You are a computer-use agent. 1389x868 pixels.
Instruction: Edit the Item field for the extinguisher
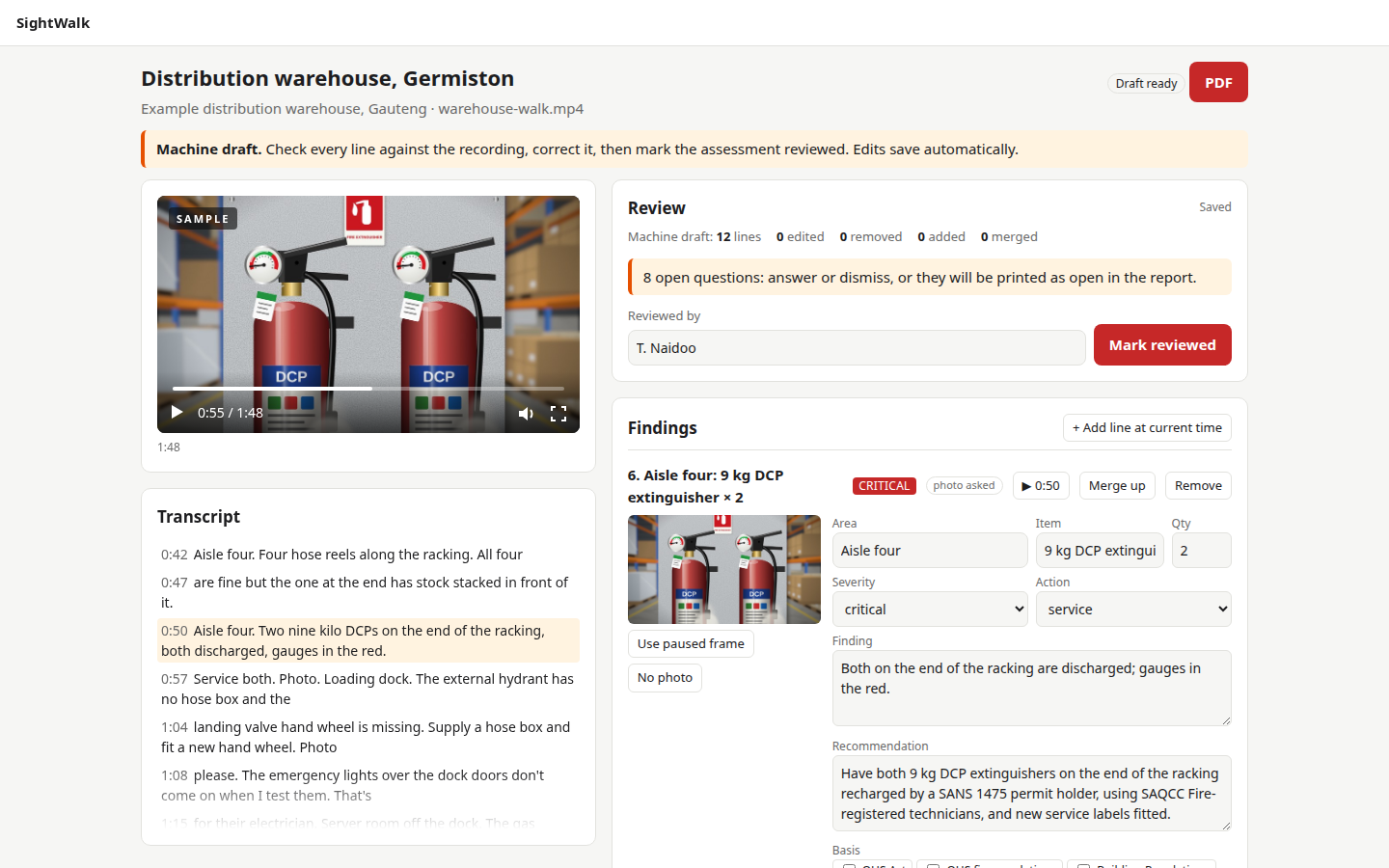coord(1100,551)
